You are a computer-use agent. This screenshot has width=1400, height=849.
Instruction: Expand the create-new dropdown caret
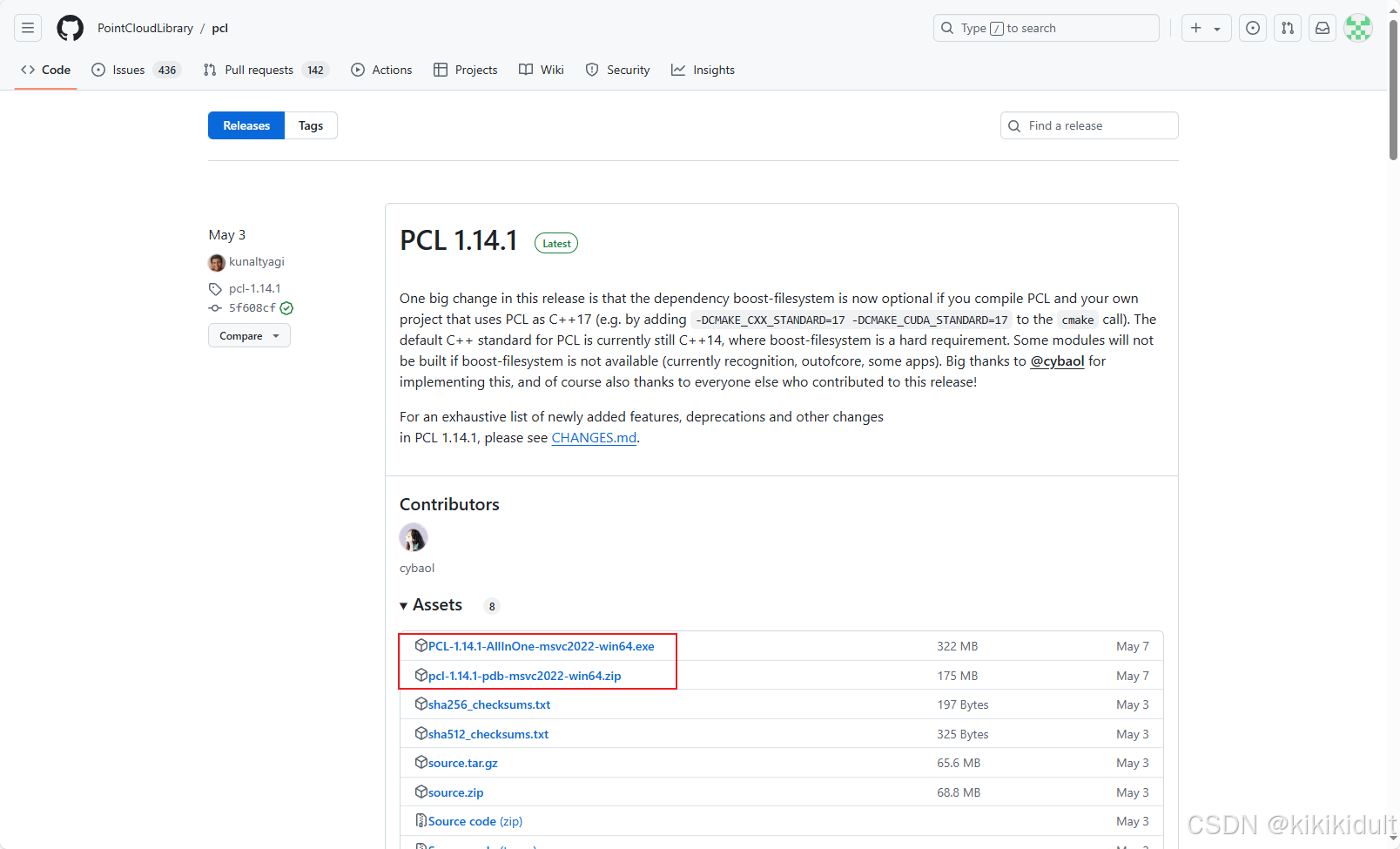1217,29
